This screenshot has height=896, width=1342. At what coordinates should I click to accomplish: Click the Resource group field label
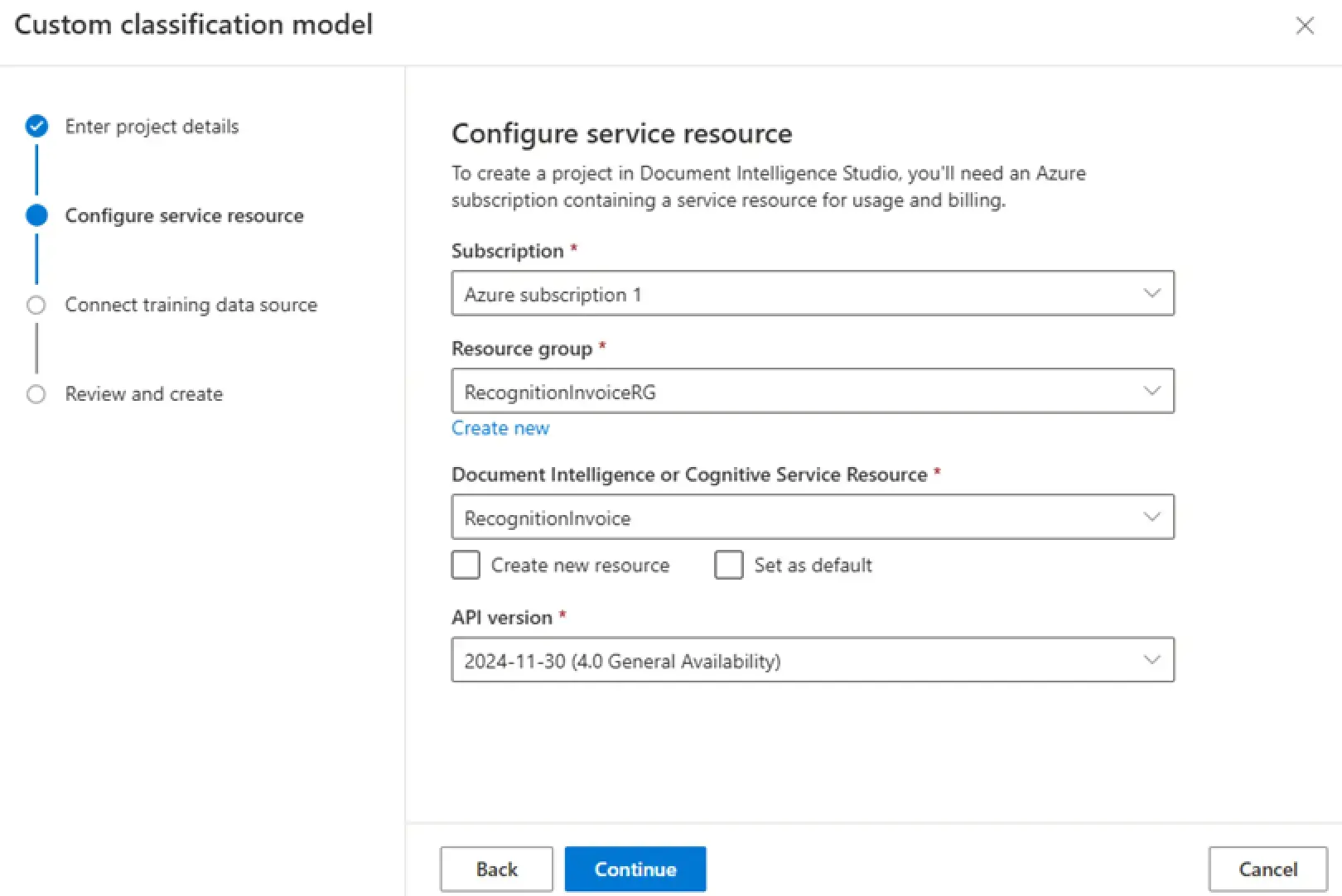click(522, 349)
